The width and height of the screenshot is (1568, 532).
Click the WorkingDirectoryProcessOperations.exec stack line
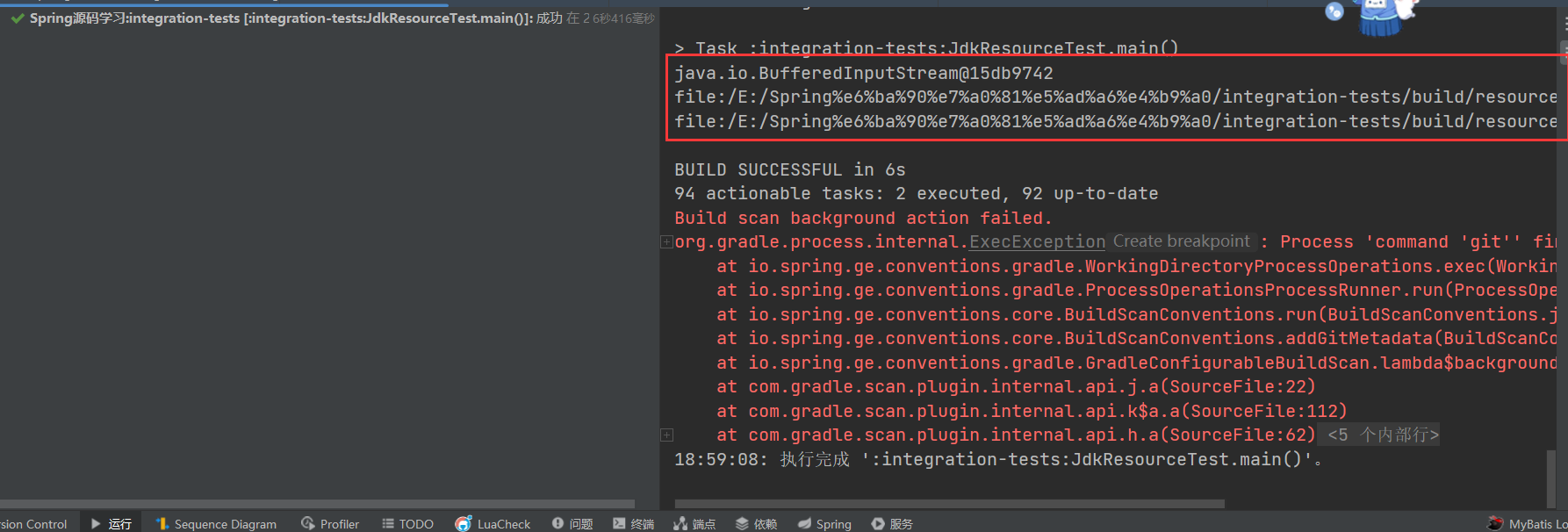tap(1137, 266)
